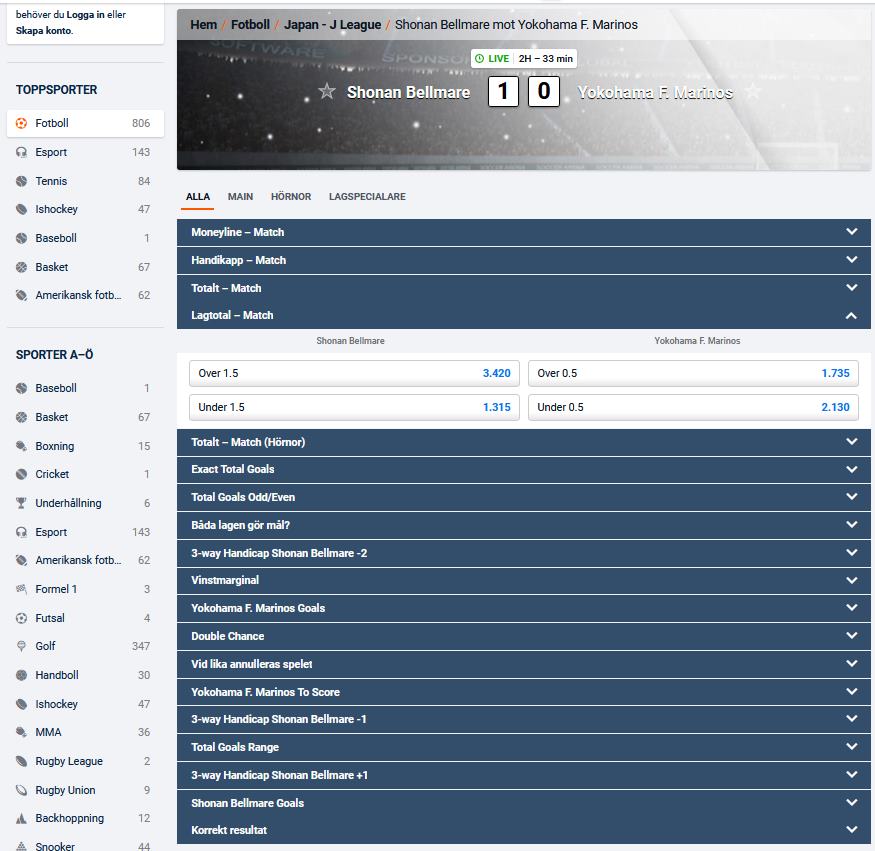Click the Logga in link
875x851 pixels.
point(85,15)
